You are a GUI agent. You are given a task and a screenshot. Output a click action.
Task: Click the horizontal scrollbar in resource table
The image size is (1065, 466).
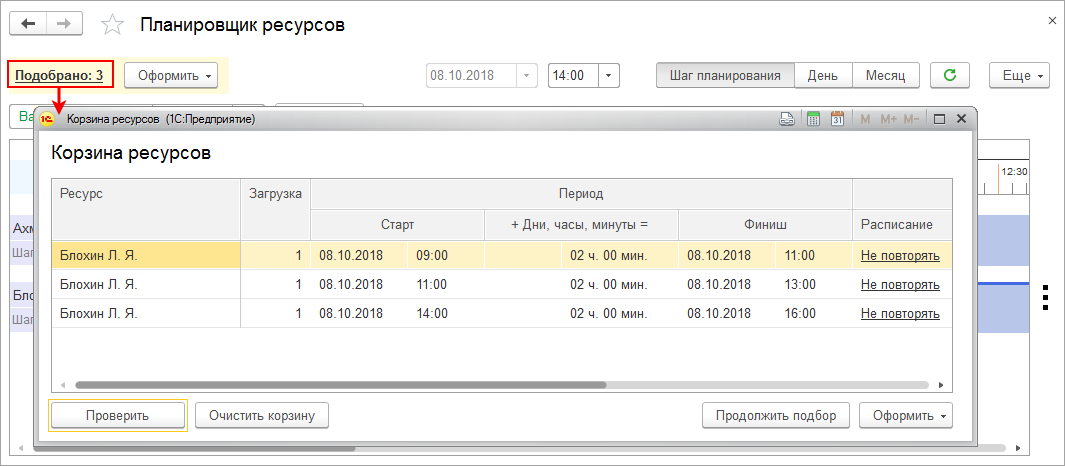(340, 384)
